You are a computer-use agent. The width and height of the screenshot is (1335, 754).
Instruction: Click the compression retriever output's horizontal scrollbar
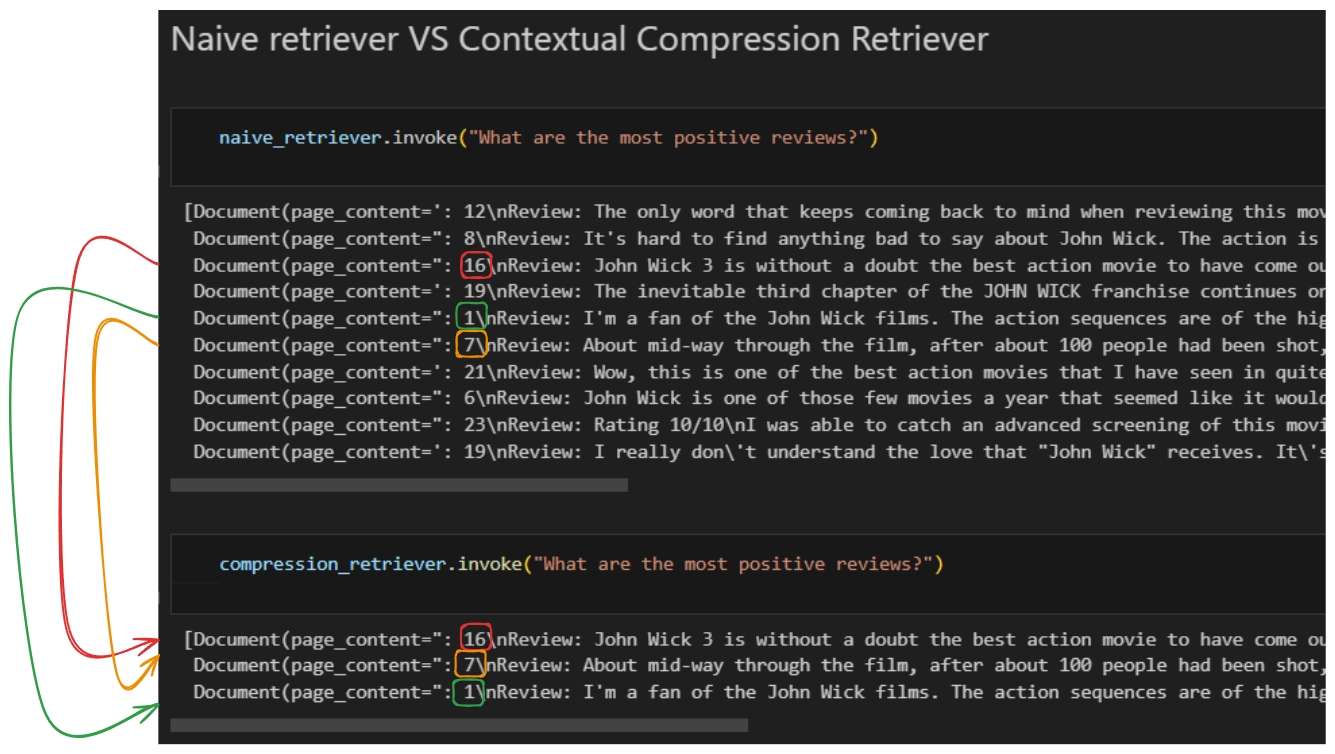(x=459, y=725)
